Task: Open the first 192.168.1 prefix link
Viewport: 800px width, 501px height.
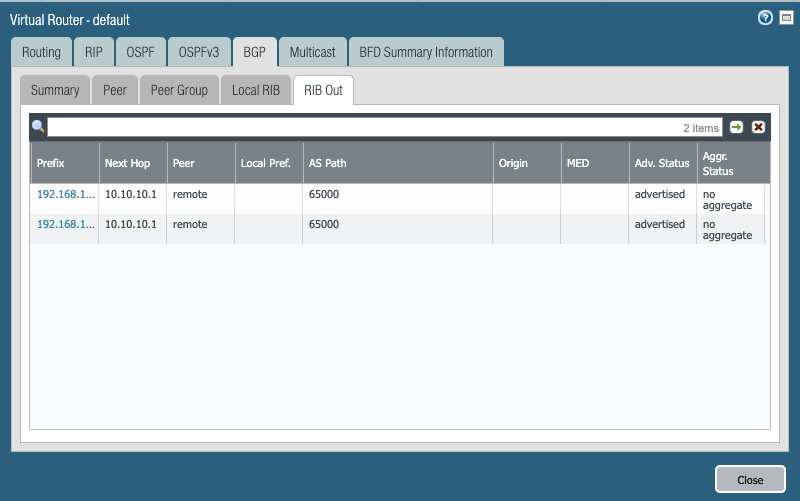Action: coord(65,194)
